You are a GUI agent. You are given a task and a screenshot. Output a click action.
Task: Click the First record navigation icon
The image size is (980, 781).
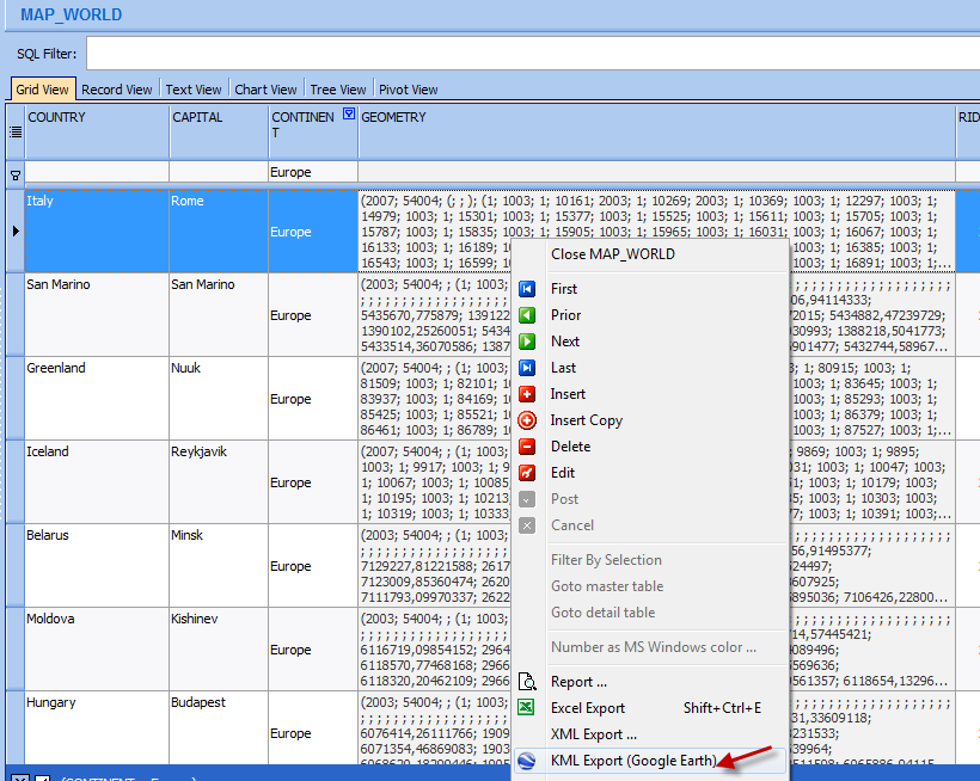point(527,289)
